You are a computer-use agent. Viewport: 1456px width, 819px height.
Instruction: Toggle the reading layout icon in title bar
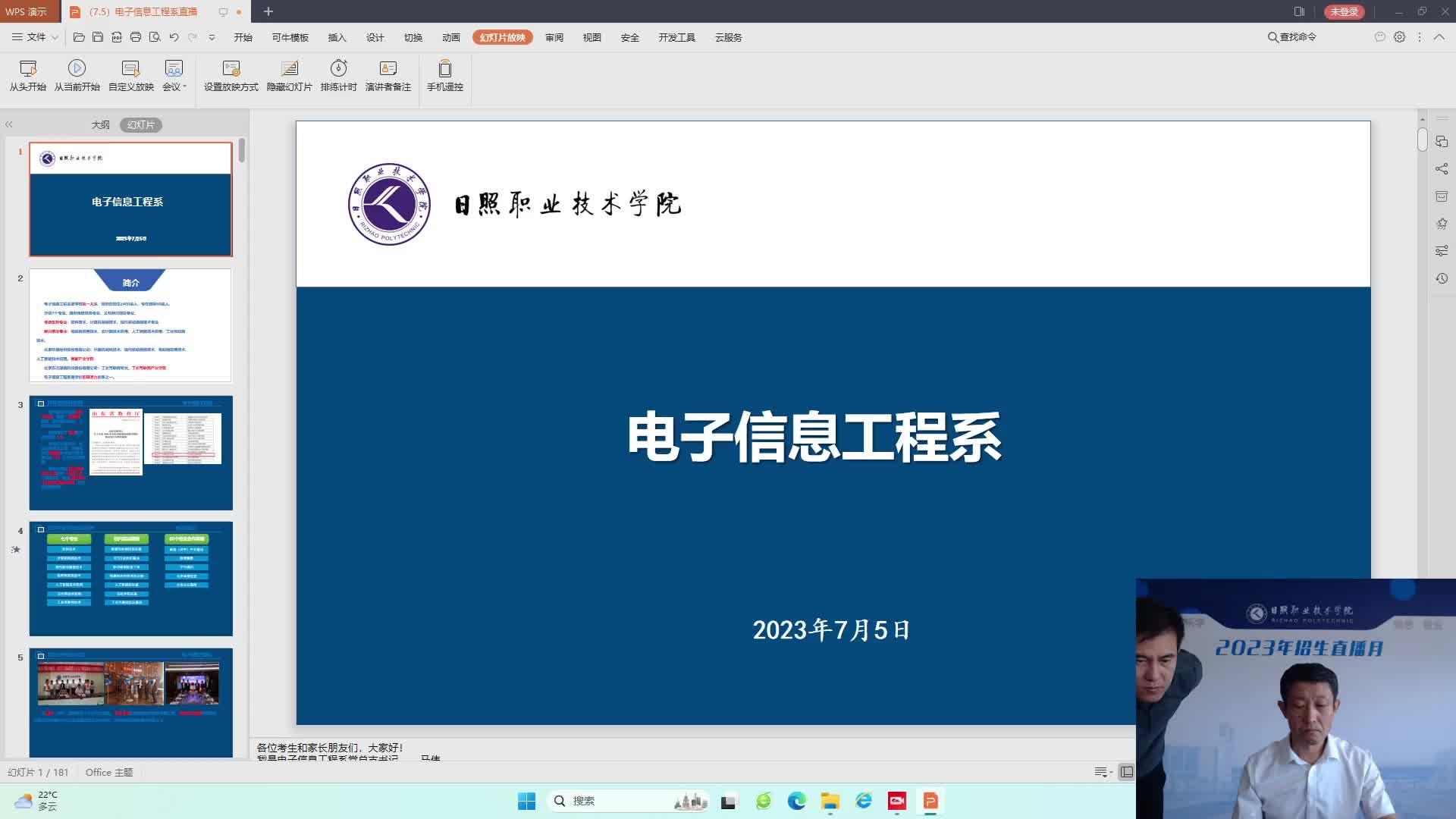(x=1299, y=11)
